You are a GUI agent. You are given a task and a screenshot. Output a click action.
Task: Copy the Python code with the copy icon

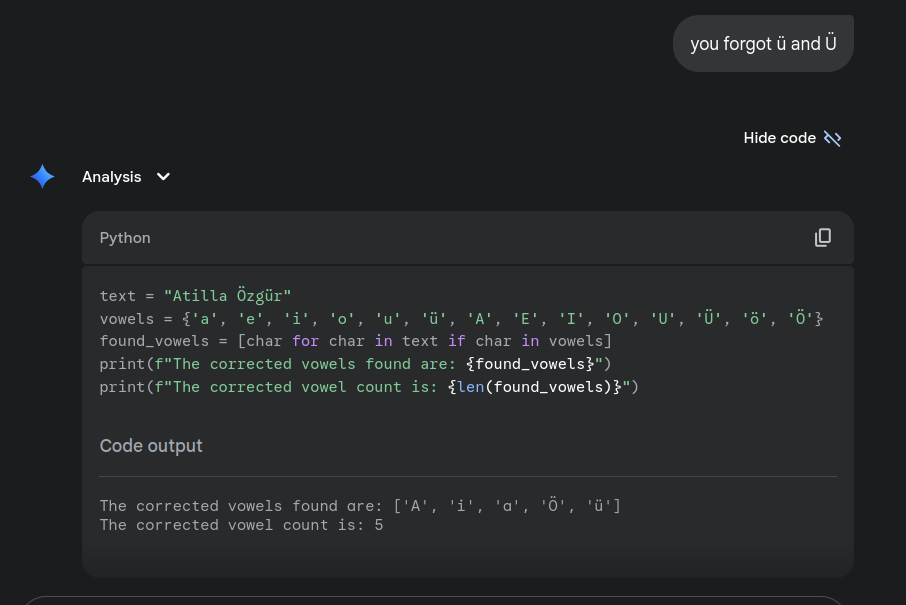[x=823, y=237]
